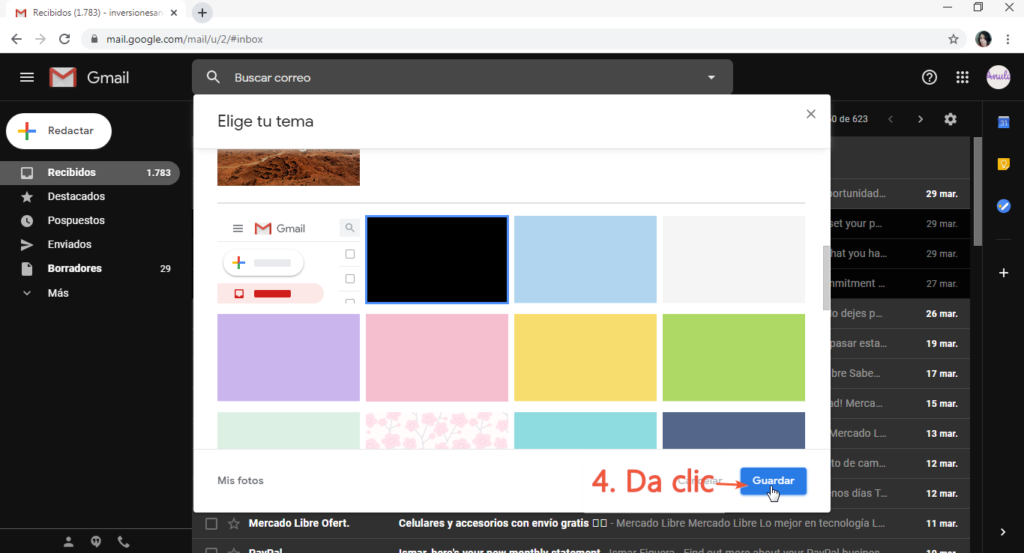Open a new browser tab
Viewport: 1024px width, 553px height.
202,12
